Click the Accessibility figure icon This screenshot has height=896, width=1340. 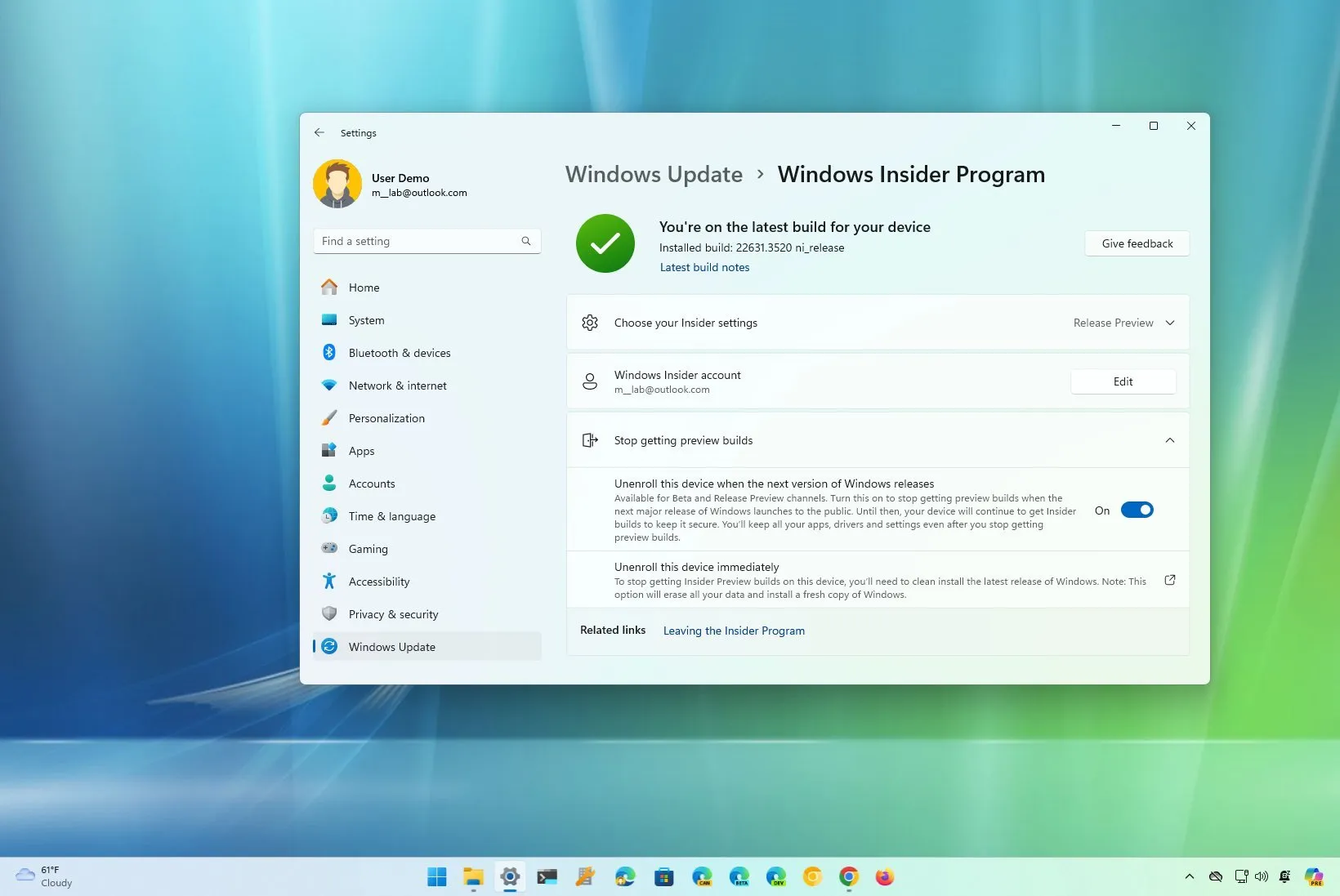point(329,581)
